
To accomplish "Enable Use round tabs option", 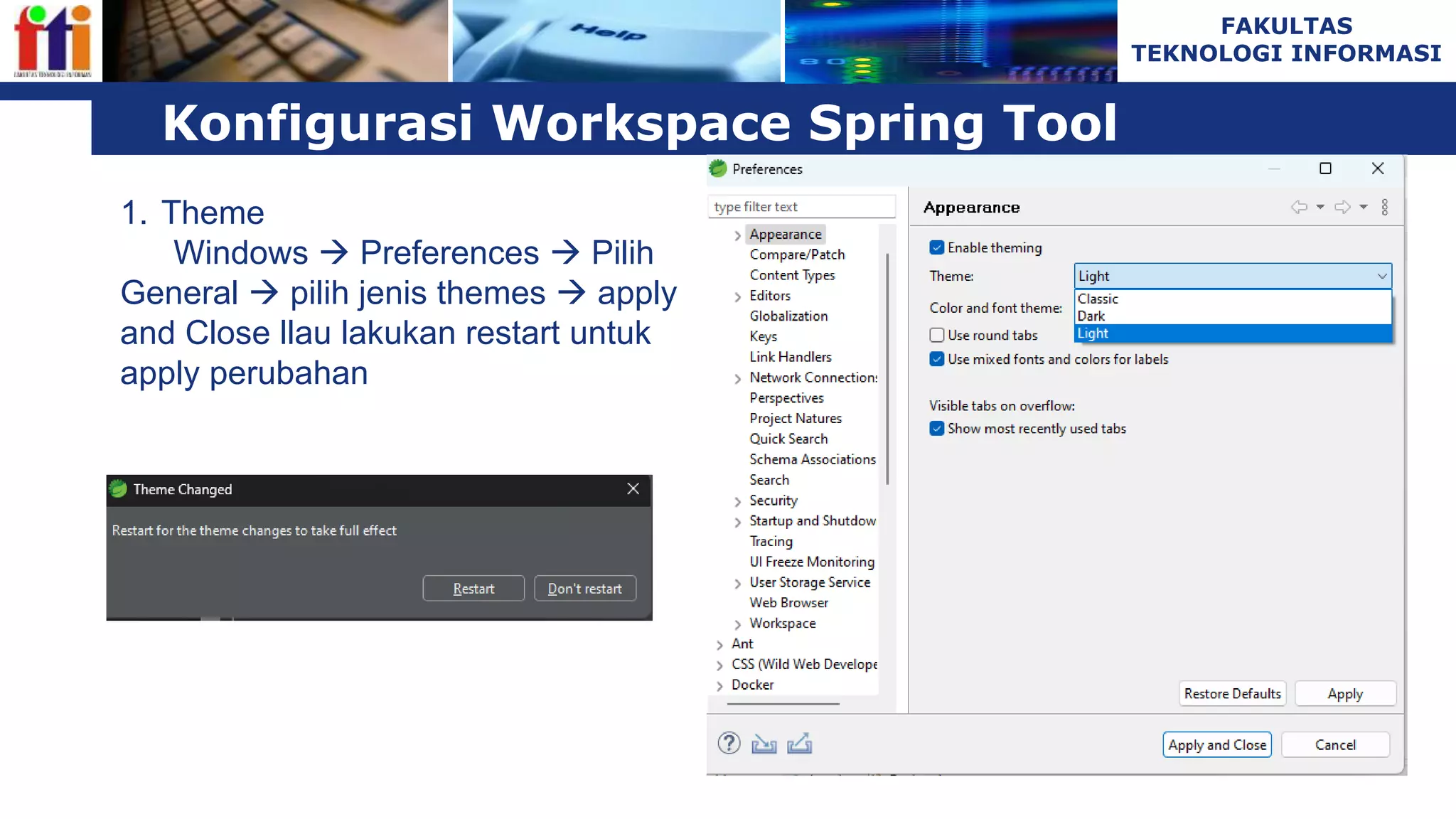I will (x=937, y=335).
